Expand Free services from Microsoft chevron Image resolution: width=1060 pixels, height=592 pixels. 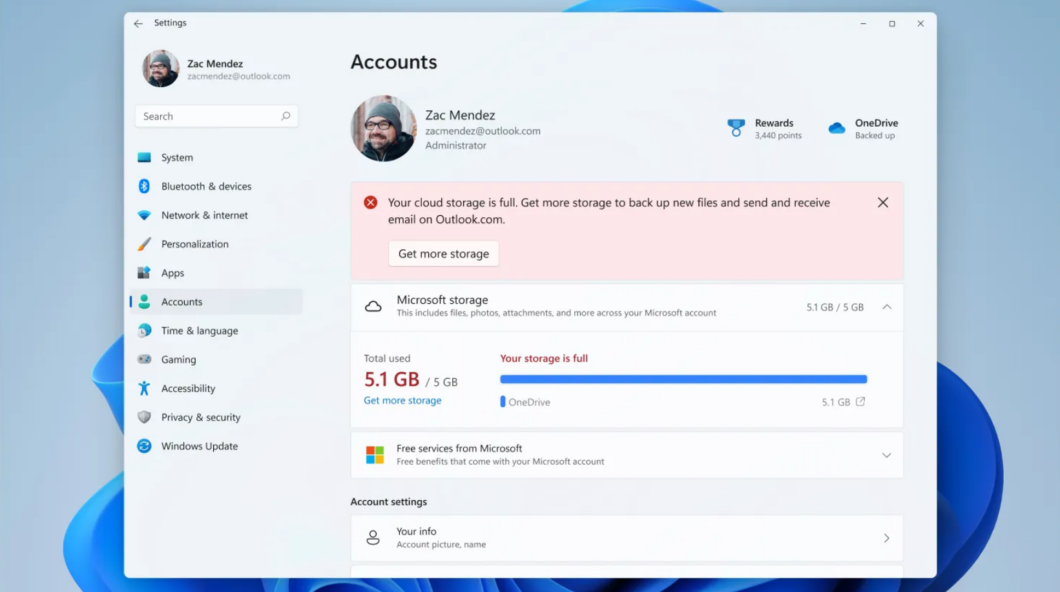click(886, 455)
